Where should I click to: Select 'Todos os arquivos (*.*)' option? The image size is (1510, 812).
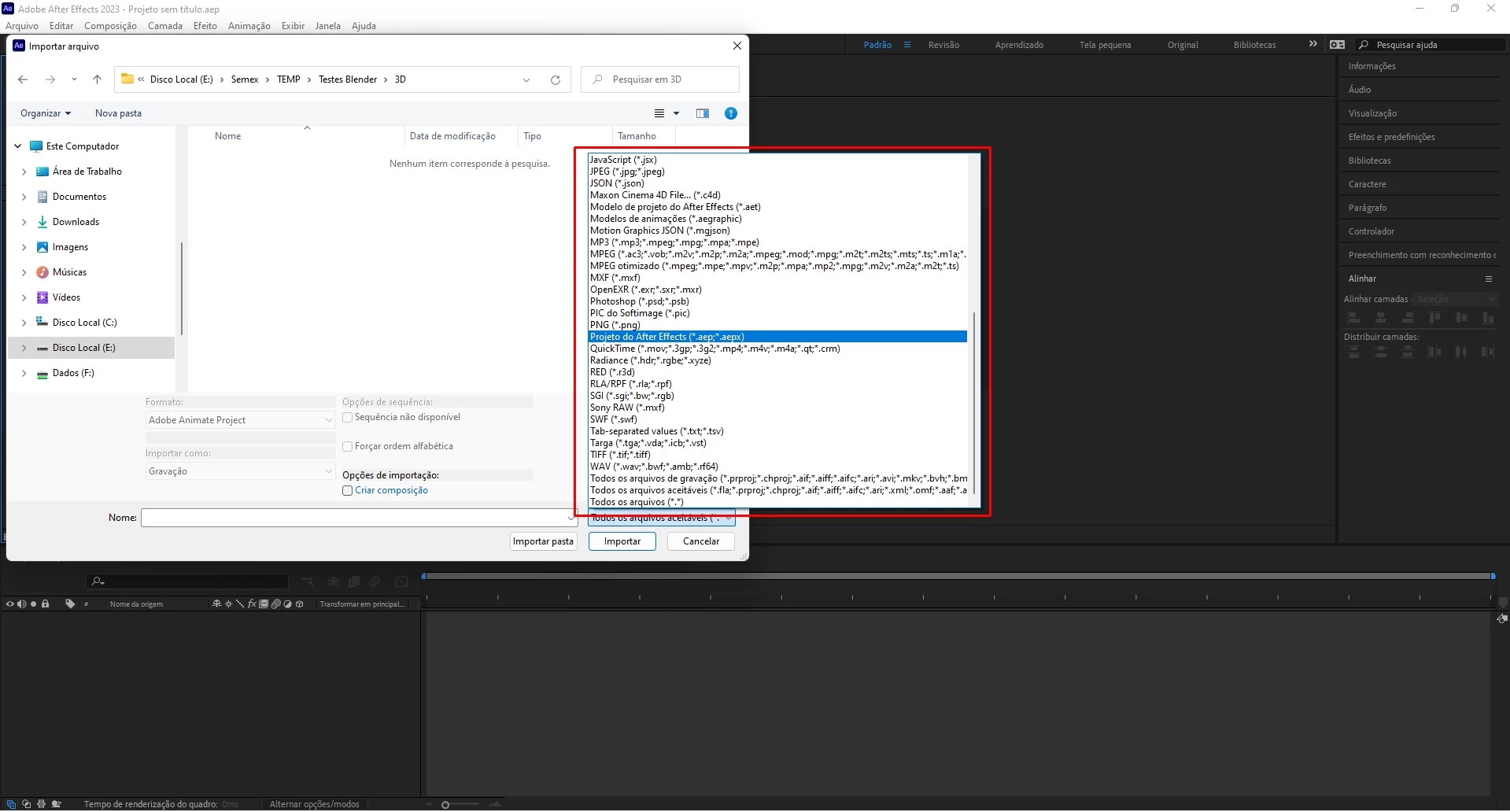point(778,502)
